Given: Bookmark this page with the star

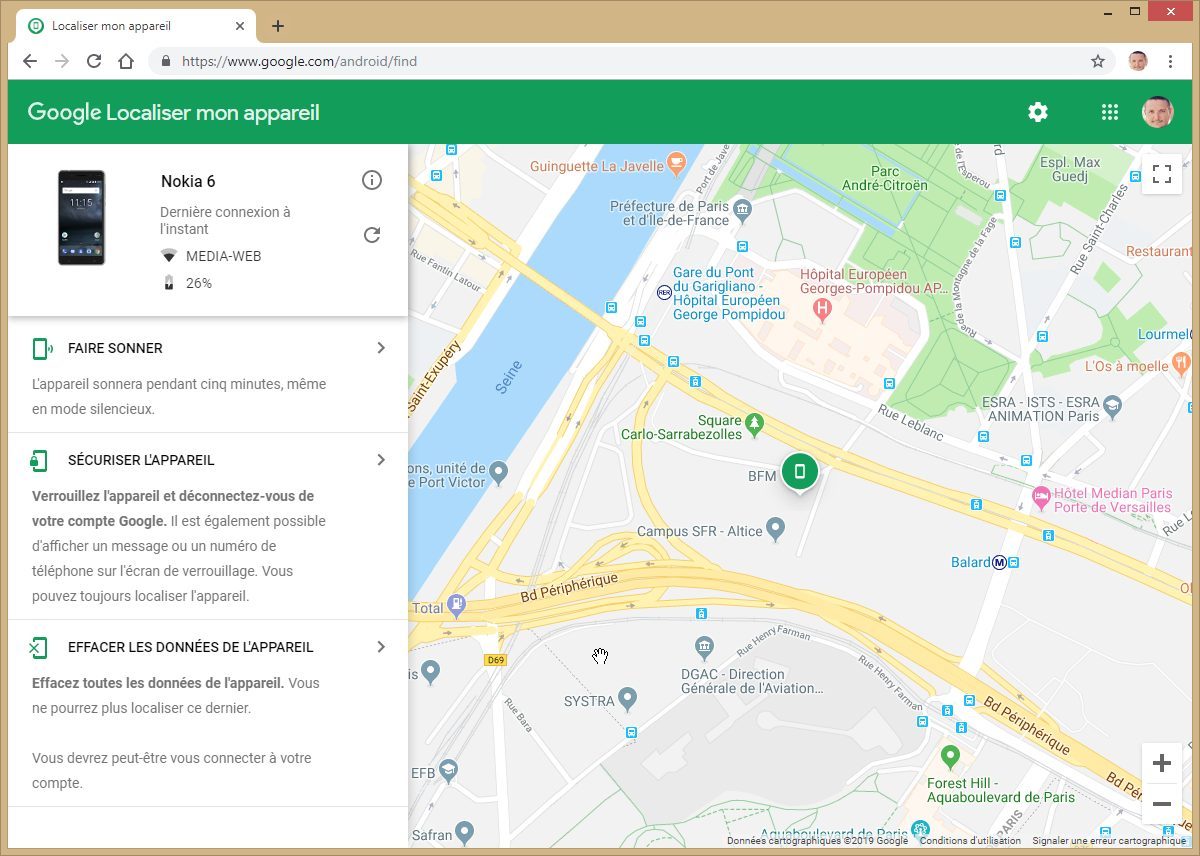Looking at the screenshot, I should (1098, 61).
